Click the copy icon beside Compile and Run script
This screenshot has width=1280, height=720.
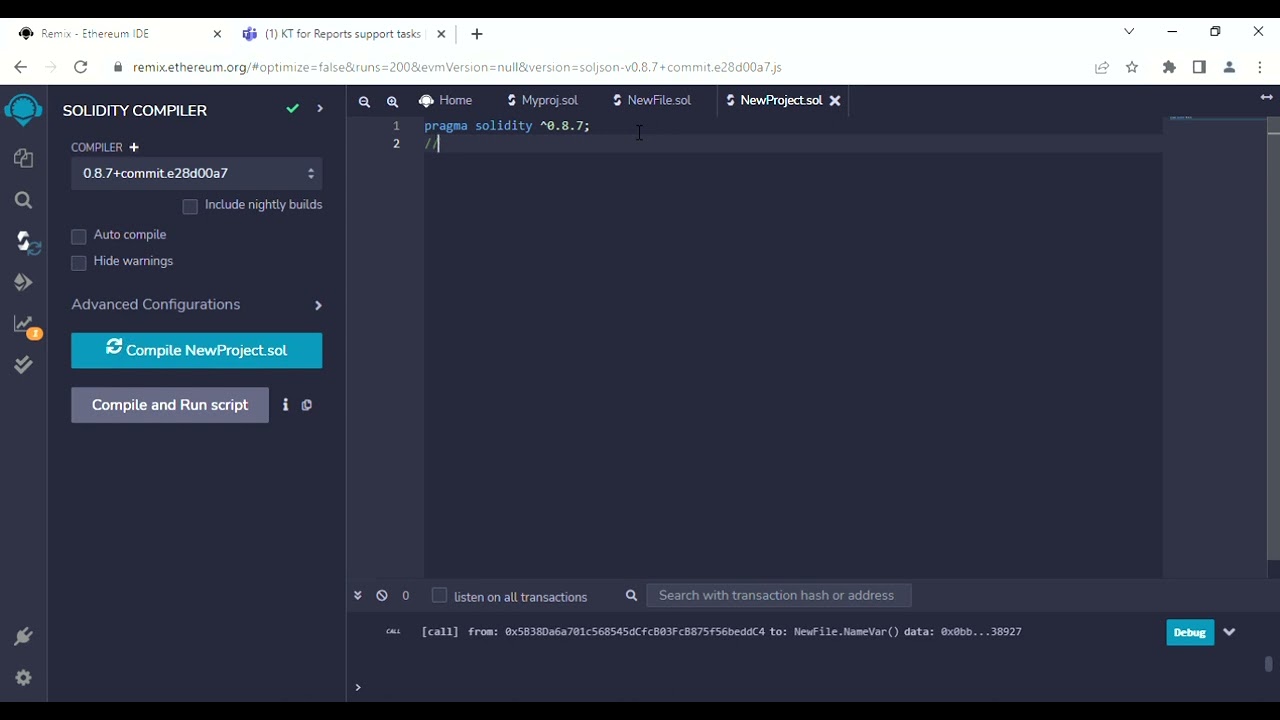click(307, 405)
